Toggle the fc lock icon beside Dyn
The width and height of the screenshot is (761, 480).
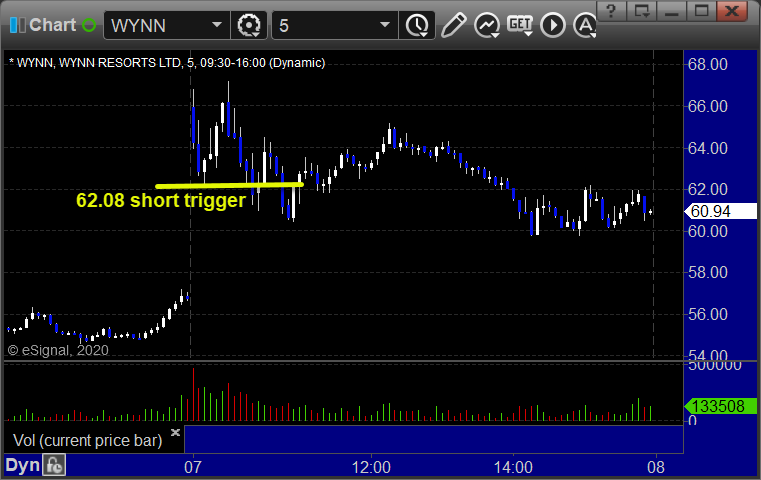click(x=54, y=465)
